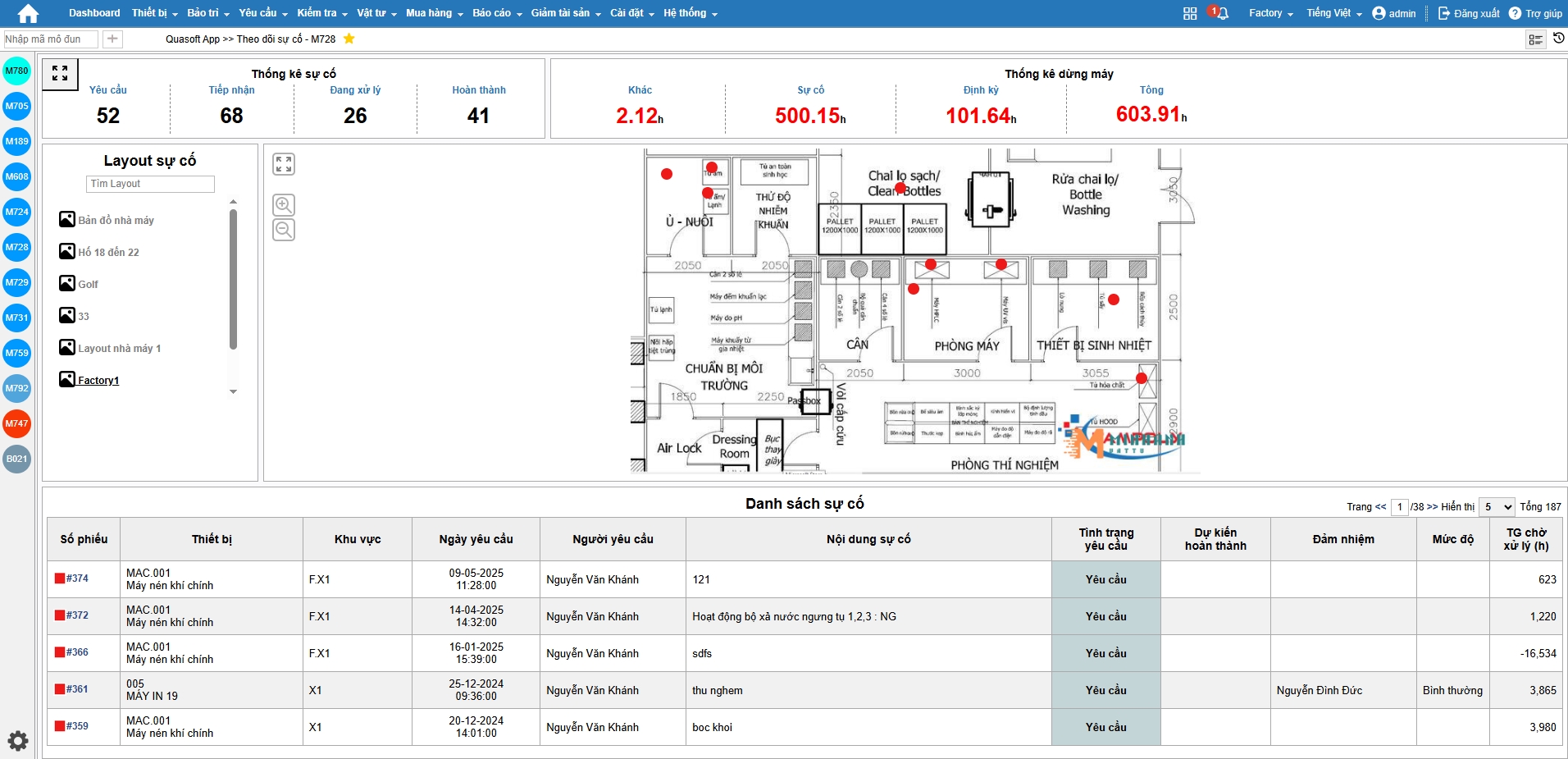This screenshot has height=759, width=1568.
Task: Expand statistics panel to fullscreen
Action: click(x=60, y=74)
